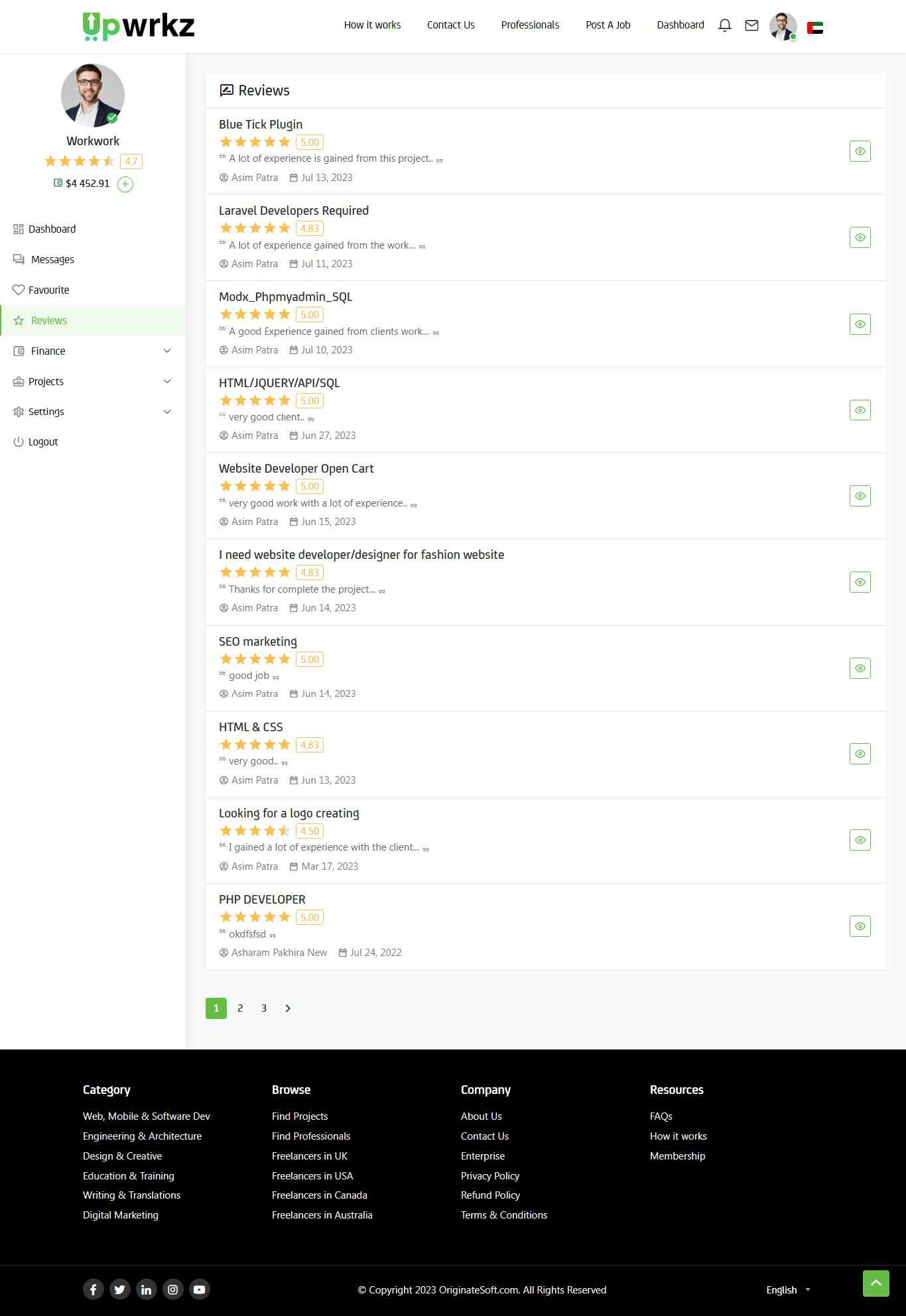Open the notifications bell icon
Screen dimensions: 906x1316
(x=725, y=25)
